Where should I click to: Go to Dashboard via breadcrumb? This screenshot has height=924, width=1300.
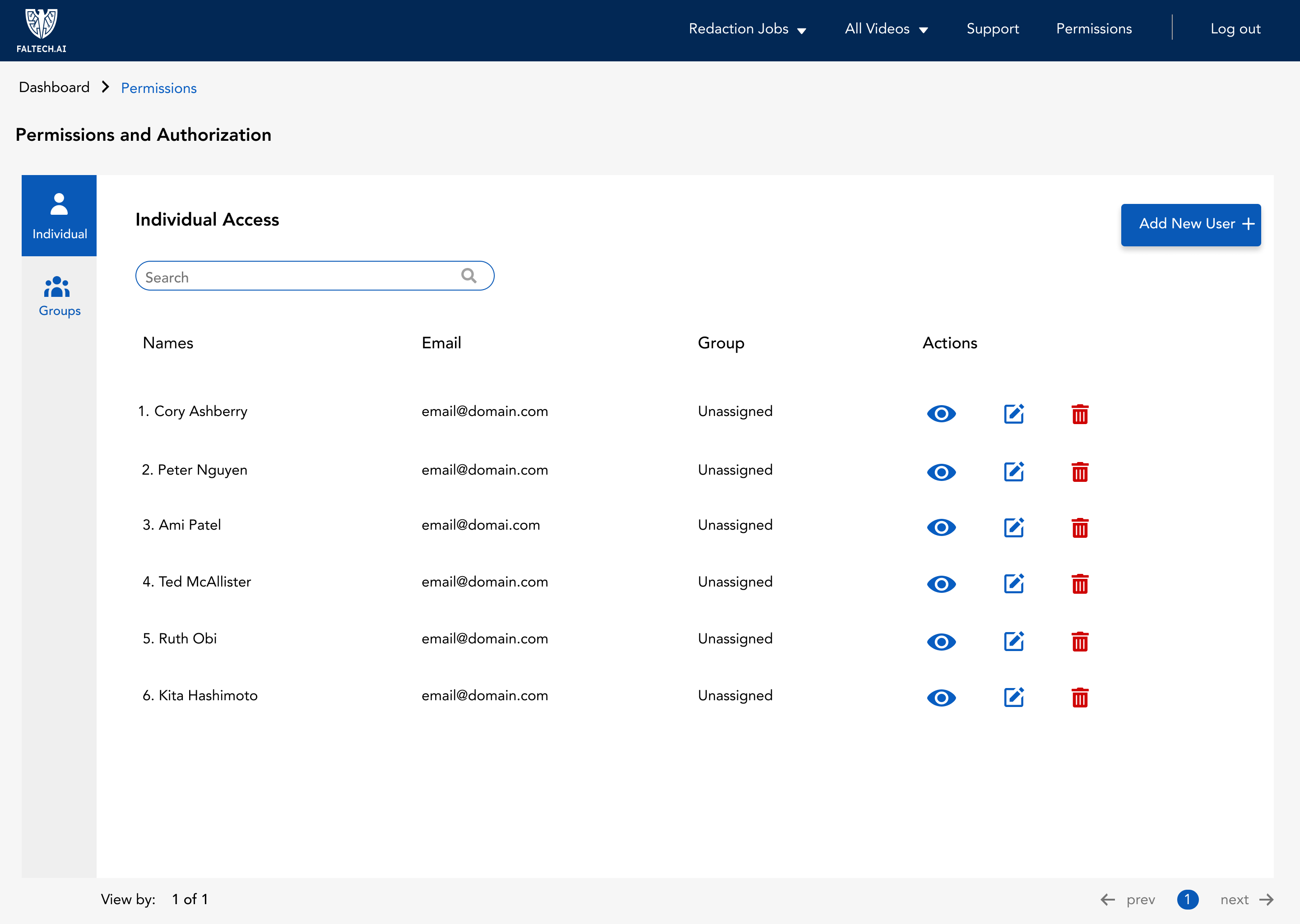[x=54, y=87]
